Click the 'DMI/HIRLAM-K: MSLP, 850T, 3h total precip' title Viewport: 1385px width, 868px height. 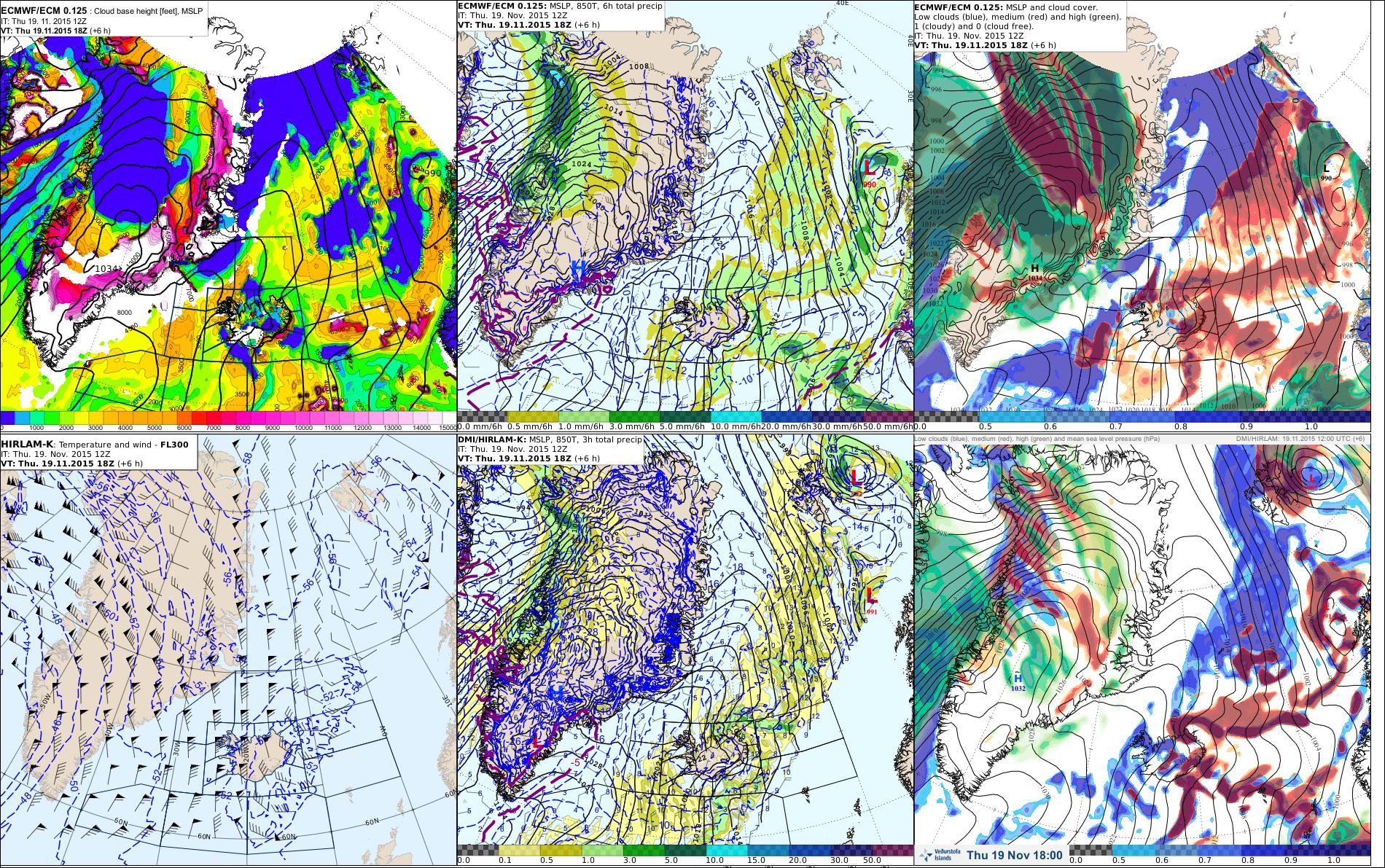[550, 439]
